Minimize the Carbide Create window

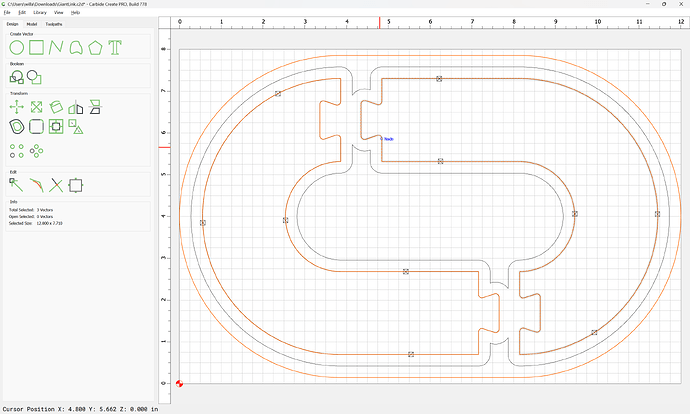tap(648, 4)
